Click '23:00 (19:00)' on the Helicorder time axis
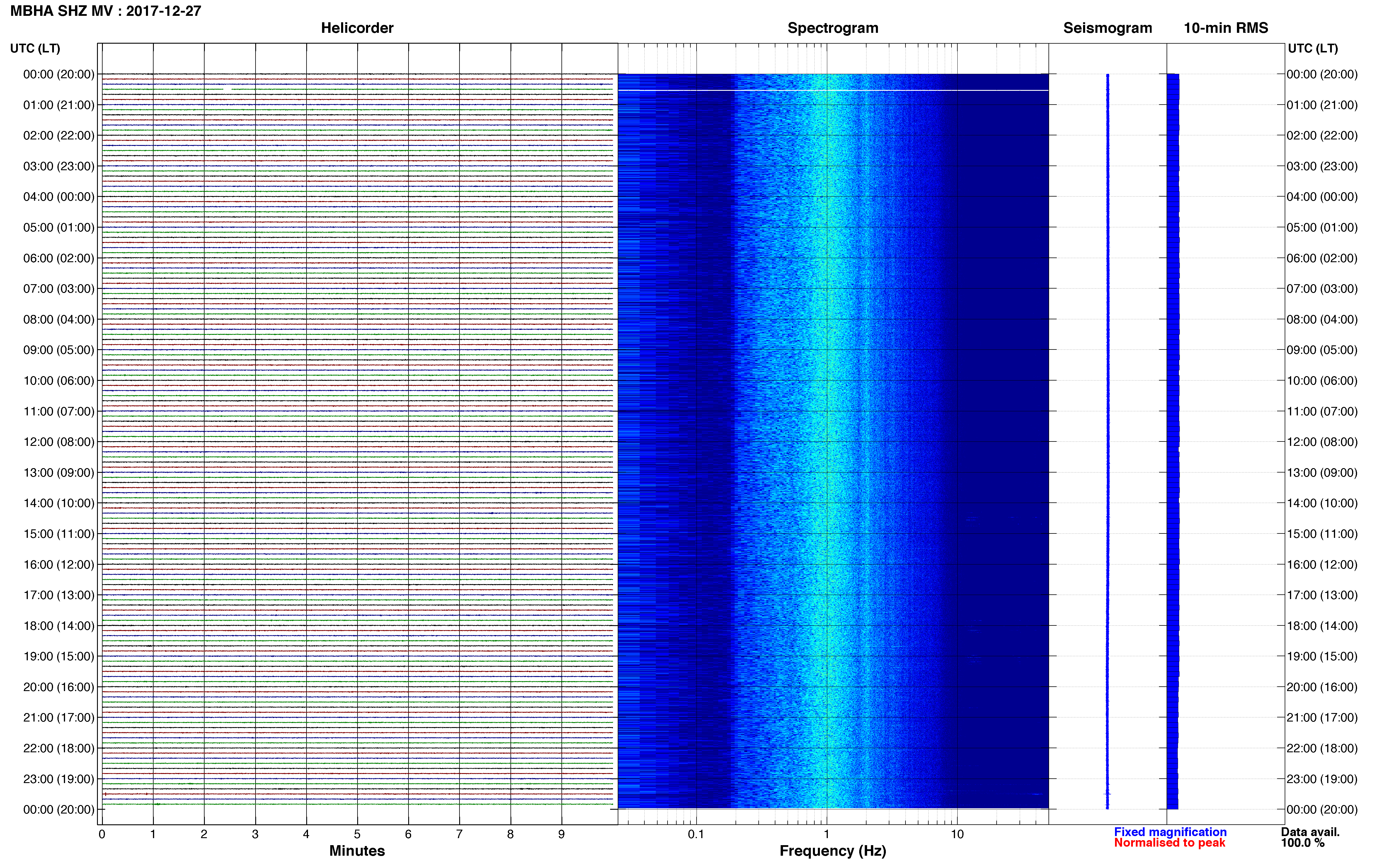1389x868 pixels. tap(59, 779)
